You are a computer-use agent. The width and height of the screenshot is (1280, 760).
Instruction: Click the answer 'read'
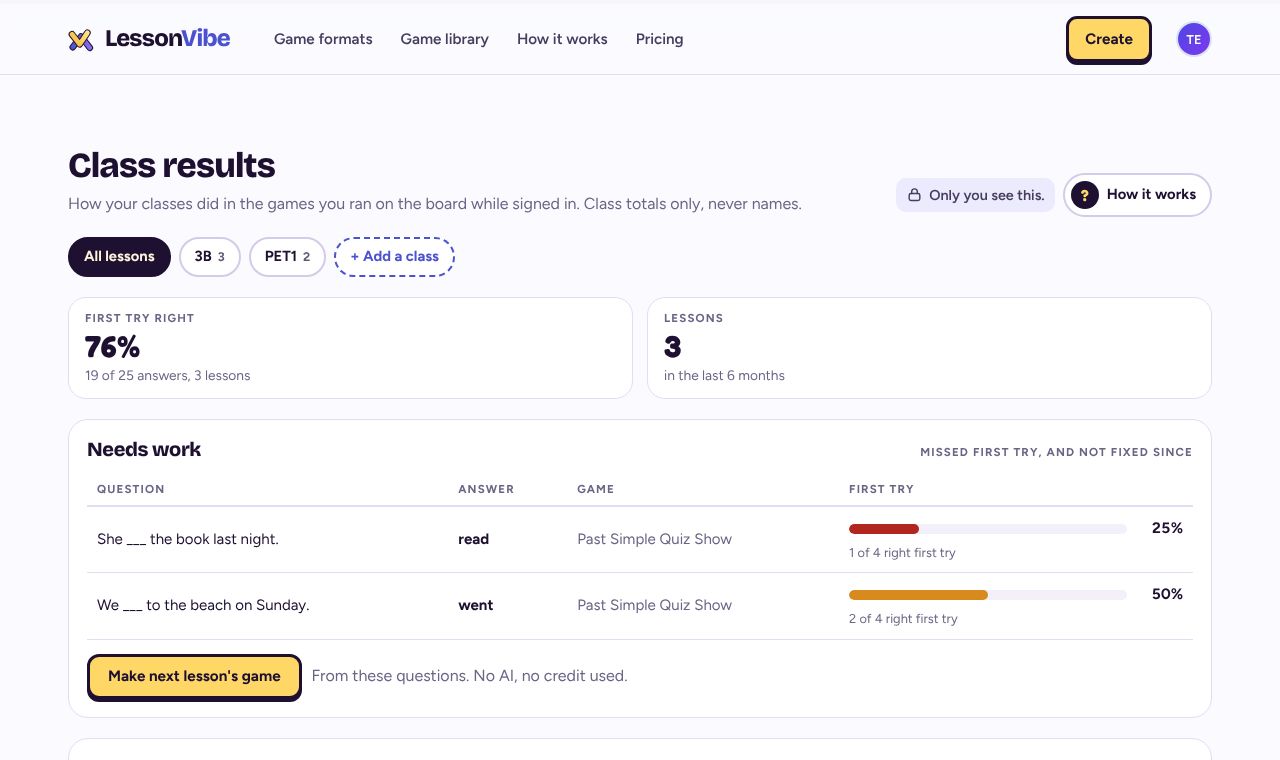coord(473,539)
